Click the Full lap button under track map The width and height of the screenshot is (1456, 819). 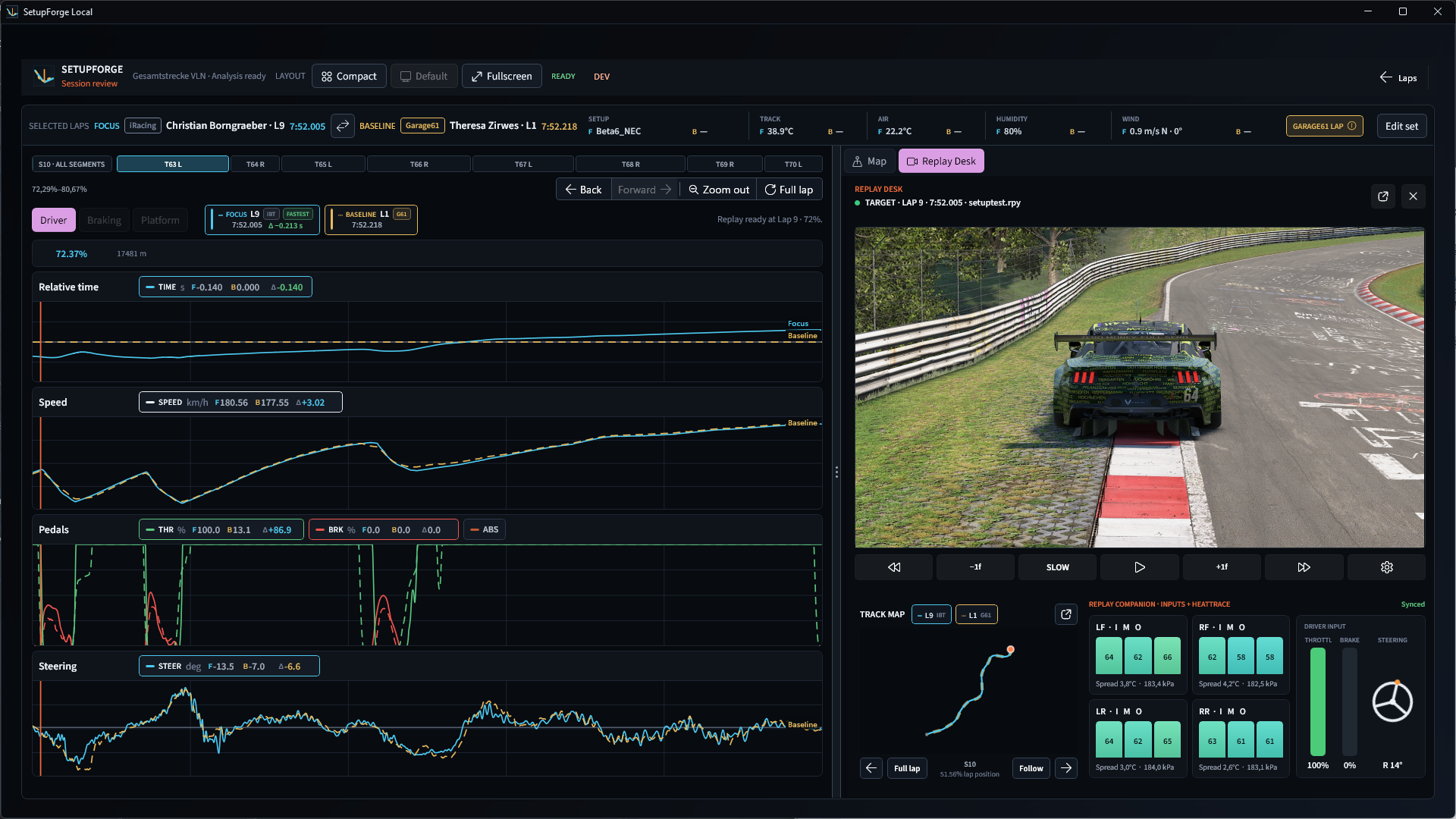point(907,768)
